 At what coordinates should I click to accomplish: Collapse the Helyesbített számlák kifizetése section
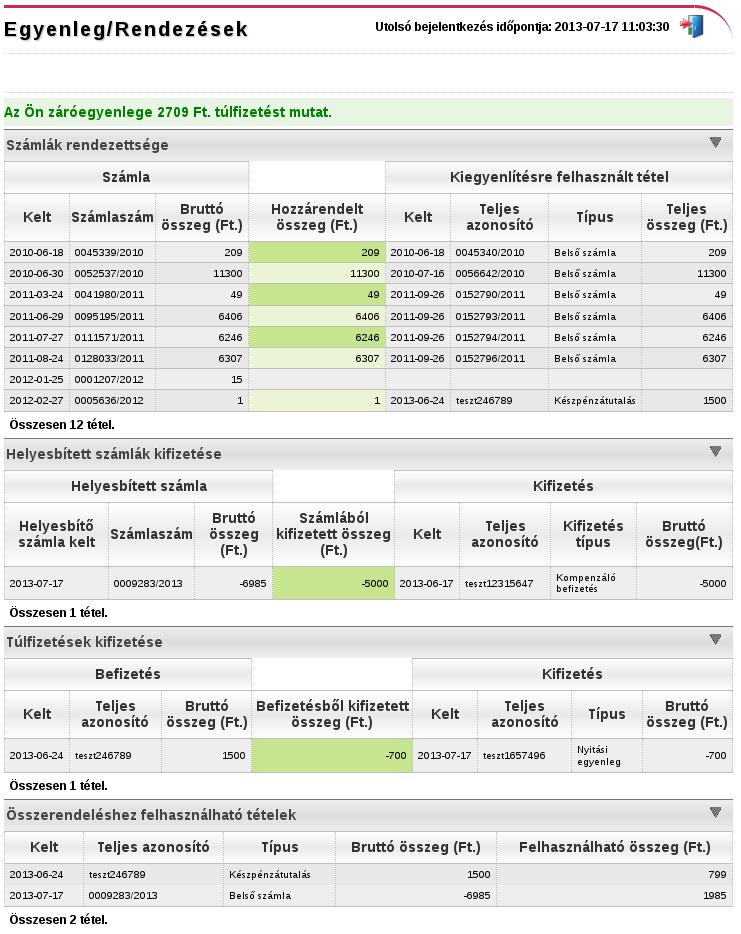point(715,452)
